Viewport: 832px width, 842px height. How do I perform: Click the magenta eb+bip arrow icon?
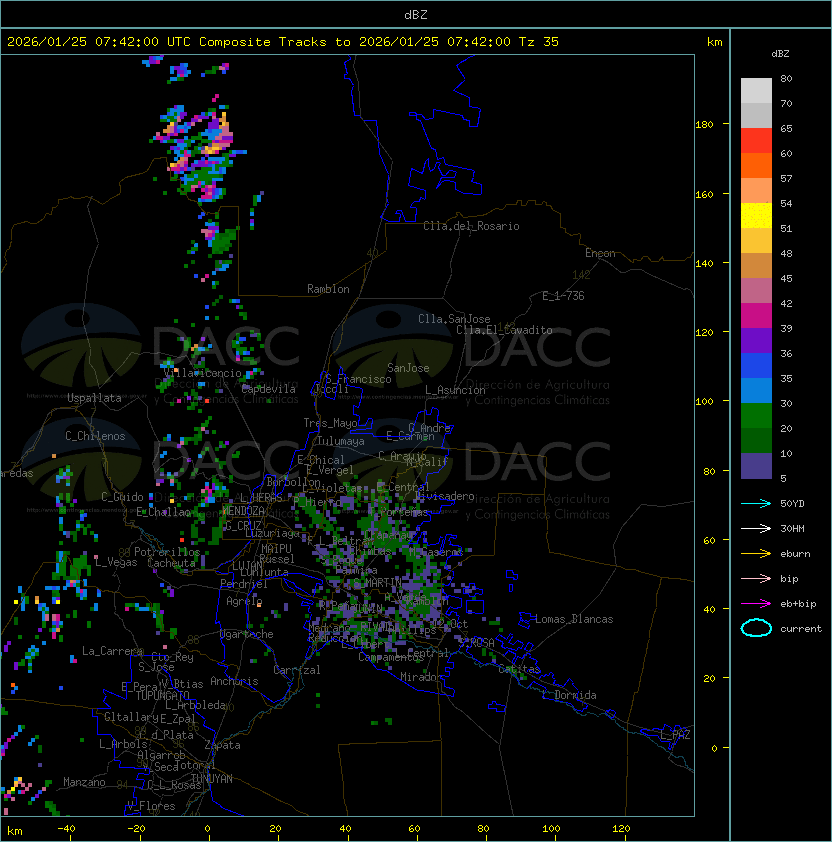[756, 604]
